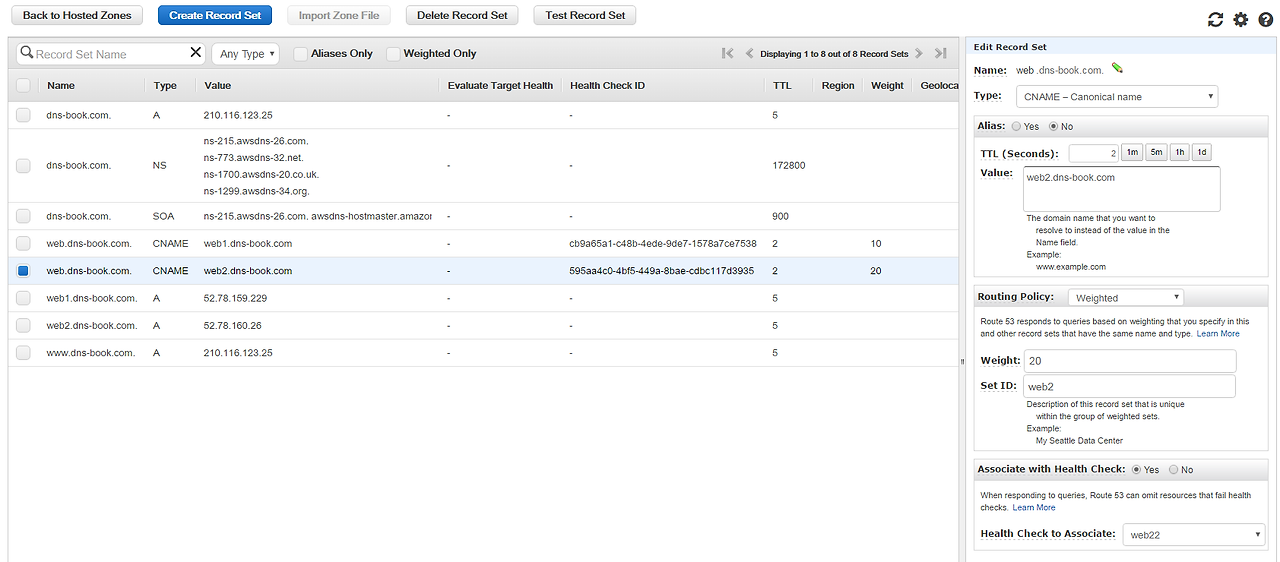The height and width of the screenshot is (562, 1280).
Task: Go to the previous page of records
Action: 749,54
